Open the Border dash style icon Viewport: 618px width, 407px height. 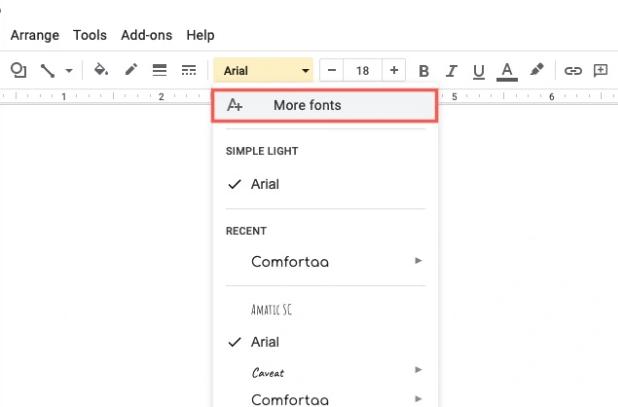click(x=189, y=70)
